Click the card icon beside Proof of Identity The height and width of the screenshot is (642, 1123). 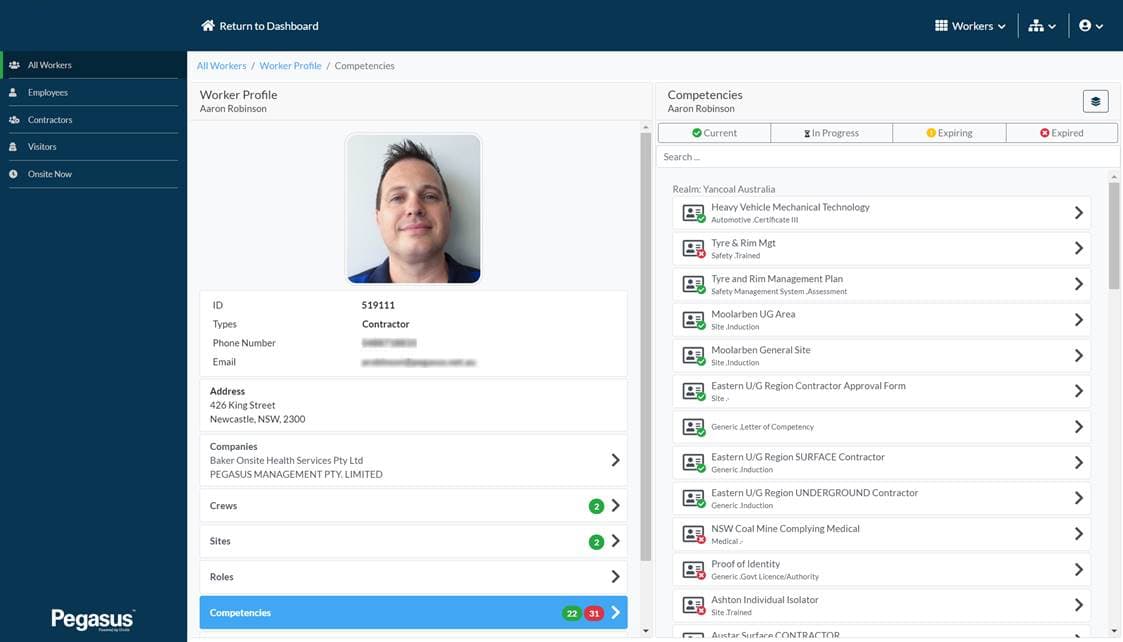coord(693,569)
